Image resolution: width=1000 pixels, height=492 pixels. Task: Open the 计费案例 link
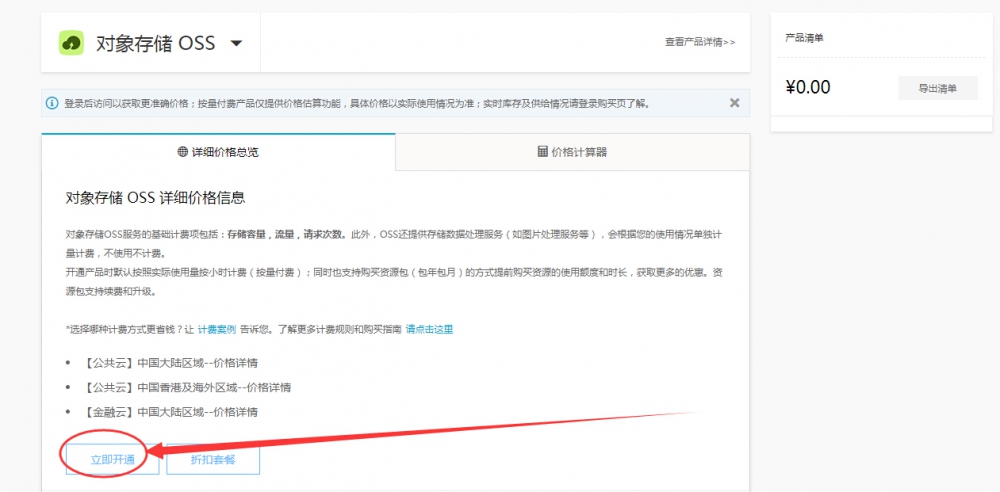217,329
